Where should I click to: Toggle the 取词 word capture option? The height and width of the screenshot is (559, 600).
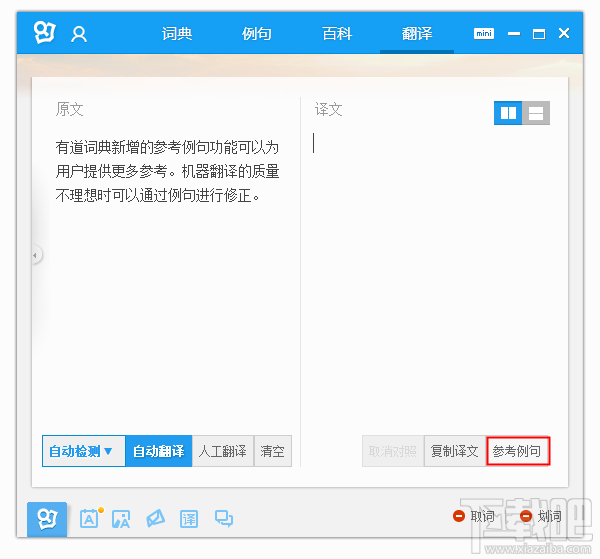click(474, 516)
